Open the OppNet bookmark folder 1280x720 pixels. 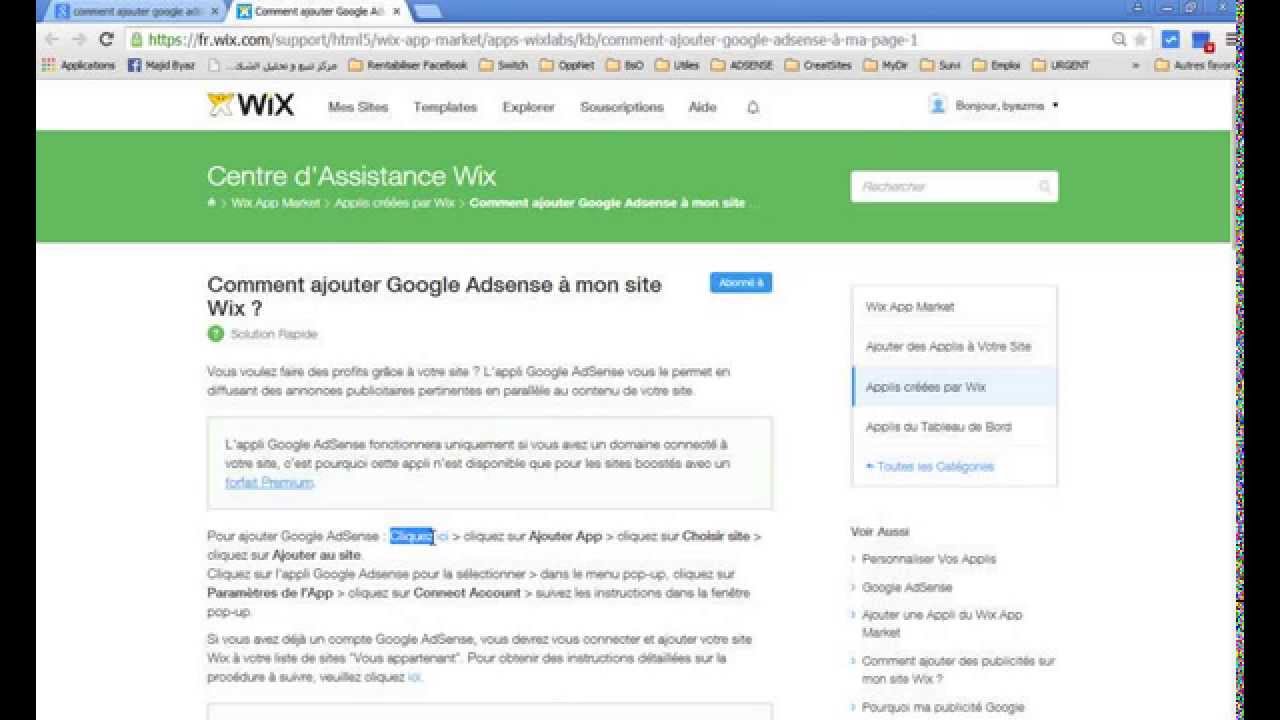(x=566, y=65)
